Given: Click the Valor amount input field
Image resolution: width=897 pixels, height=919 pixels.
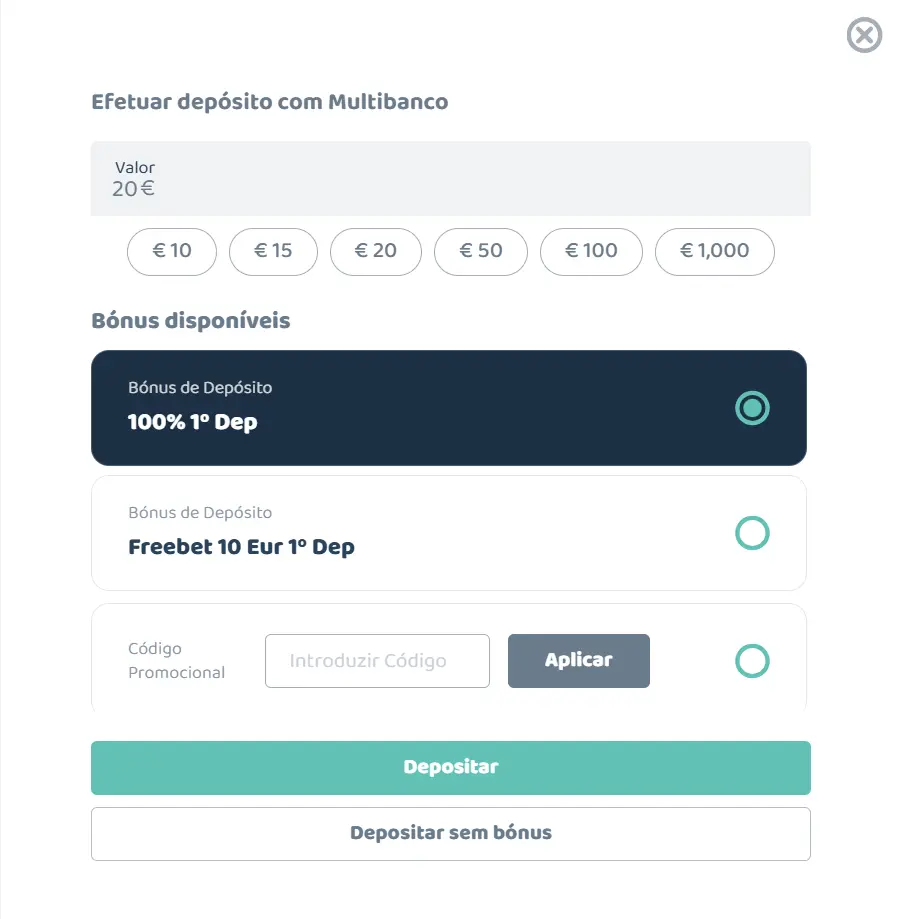Looking at the screenshot, I should coord(450,179).
